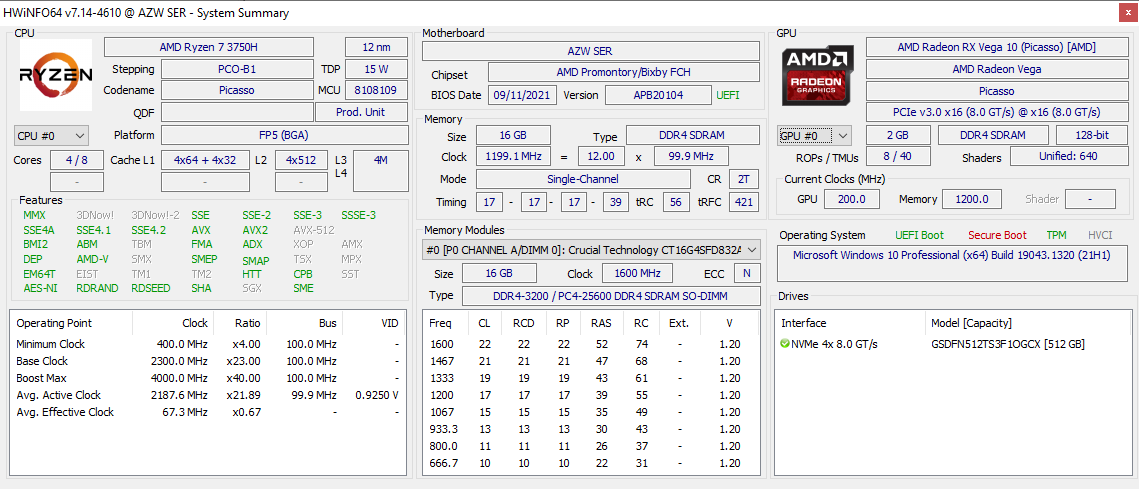Click the AMD Ryzen CPU logo
Screen dimensions: 1139x489
[x=56, y=75]
